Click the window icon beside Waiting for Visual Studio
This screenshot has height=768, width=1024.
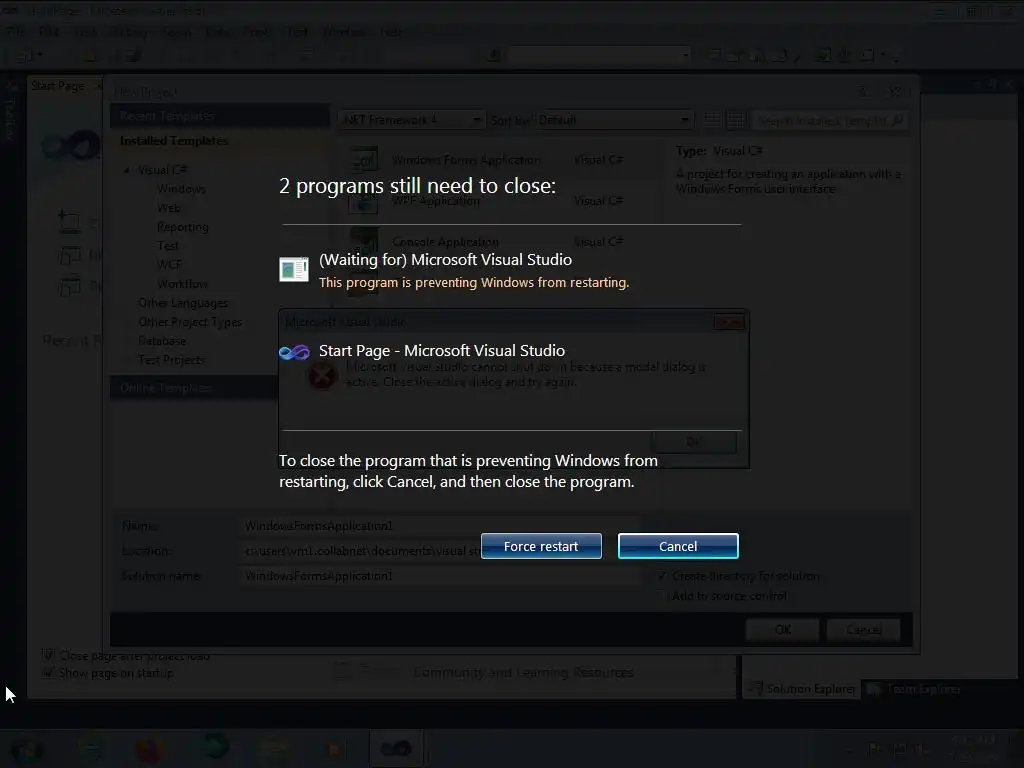point(294,269)
